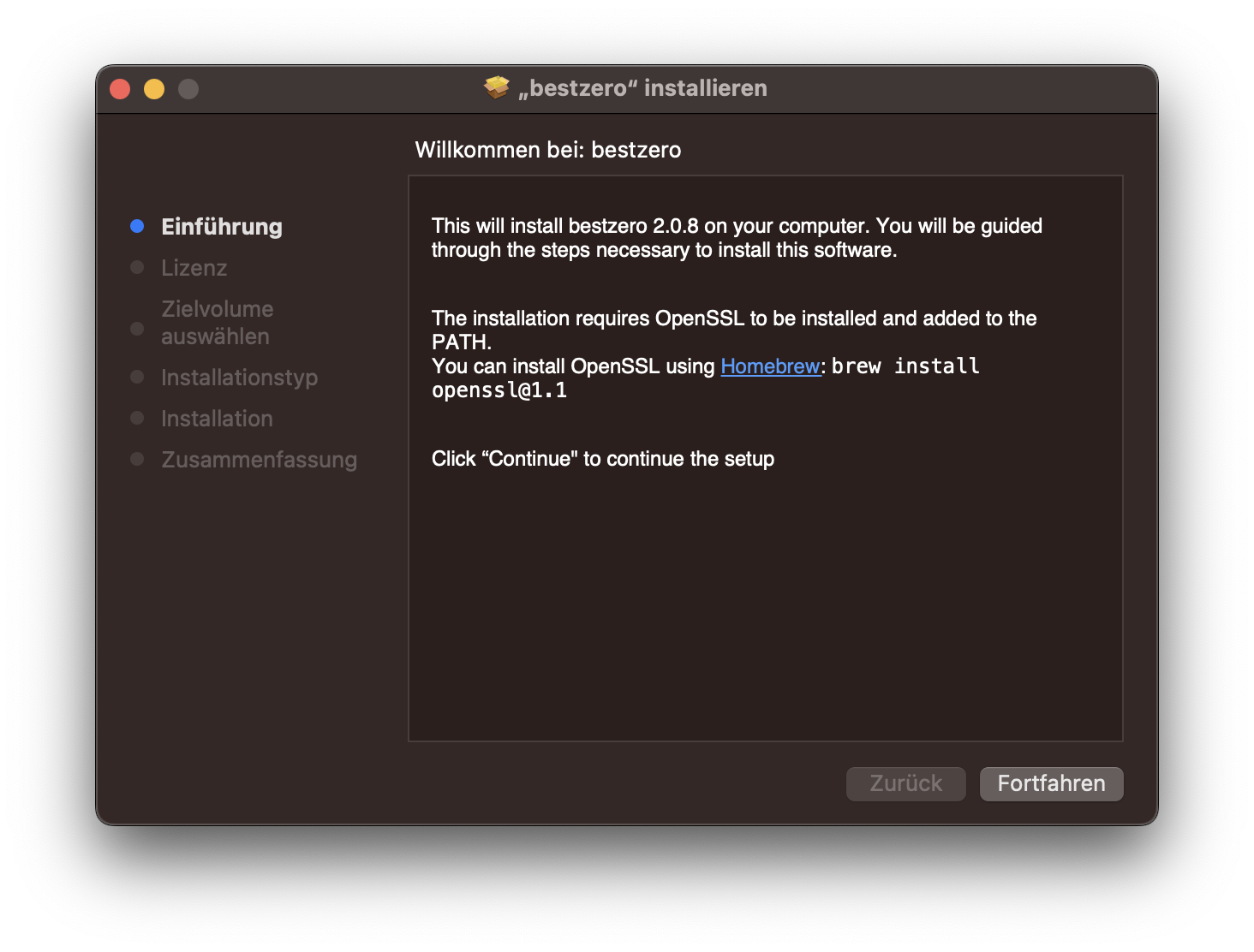1254x952 pixels.
Task: Click the "Click “Continue" to continue the setup" line
Action: [x=603, y=459]
